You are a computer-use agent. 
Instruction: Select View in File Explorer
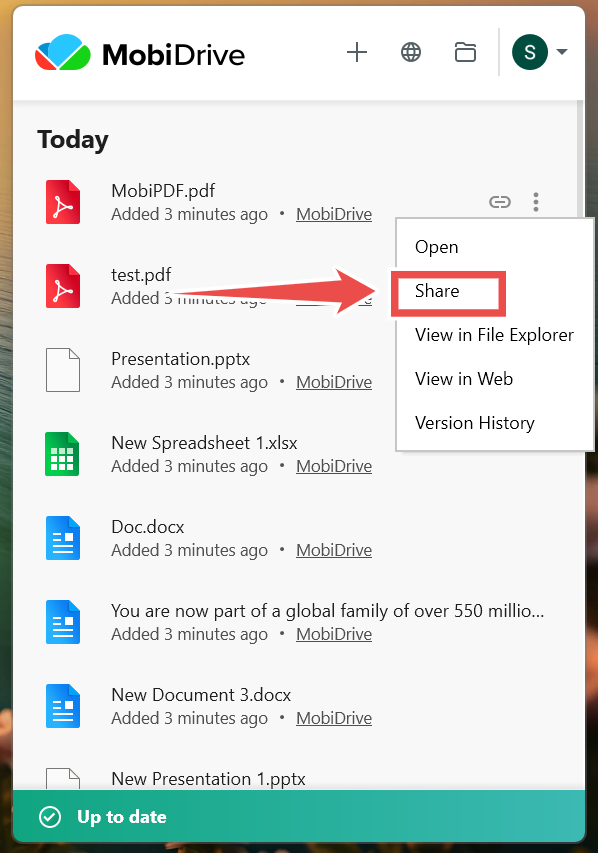(x=495, y=335)
